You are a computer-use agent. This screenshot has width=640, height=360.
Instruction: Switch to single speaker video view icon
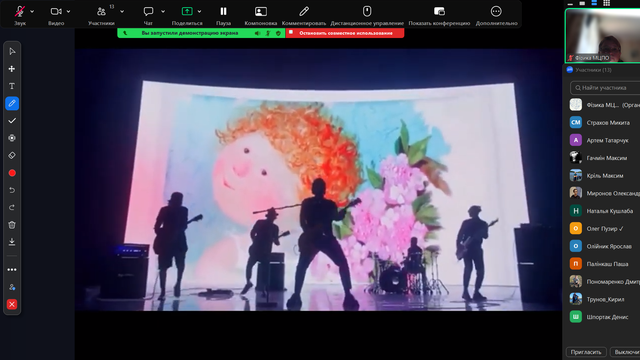pyautogui.click(x=582, y=3)
